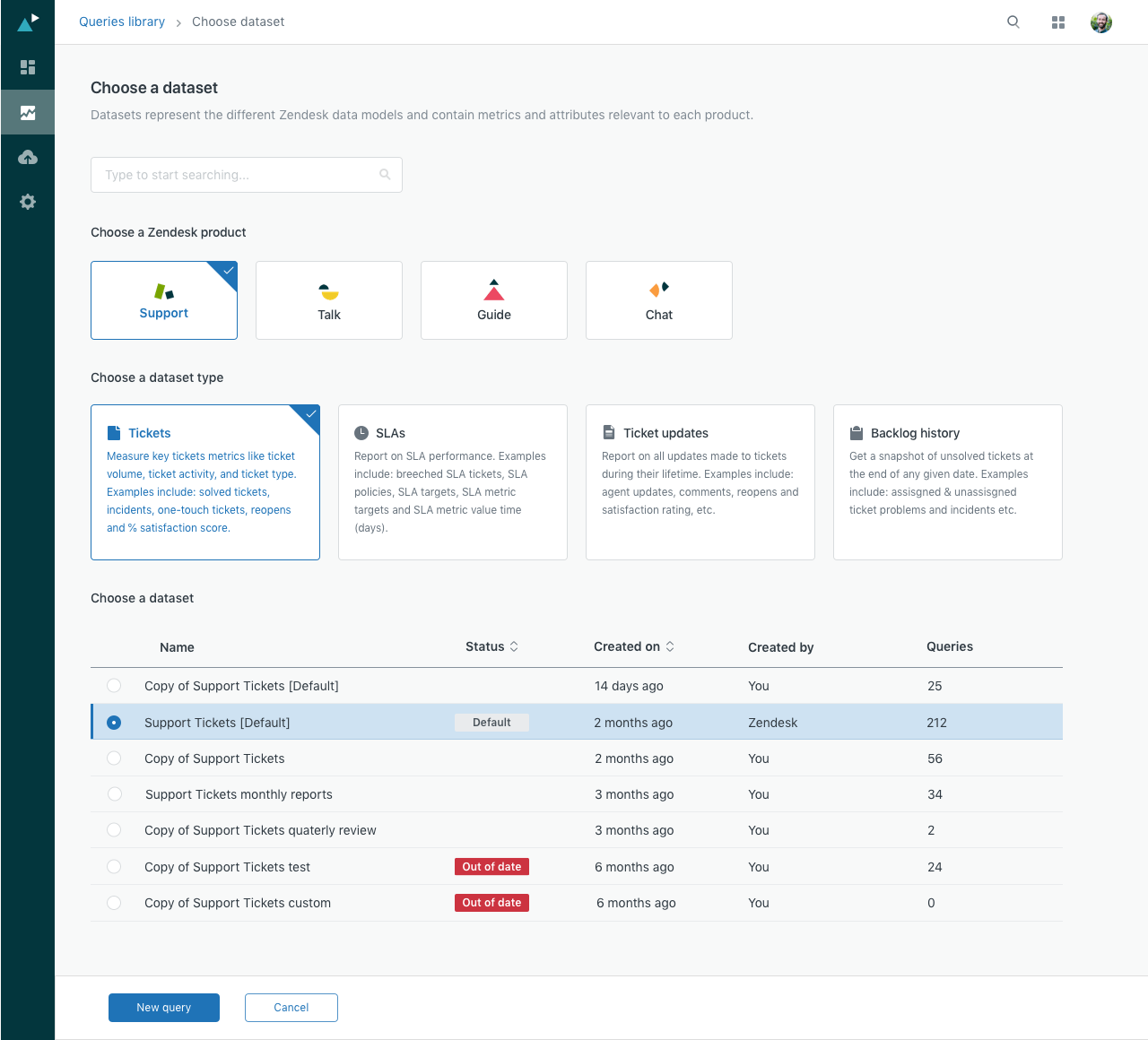Click the Guide product logo icon
Viewport: 1148px width, 1040px height.
(x=494, y=290)
